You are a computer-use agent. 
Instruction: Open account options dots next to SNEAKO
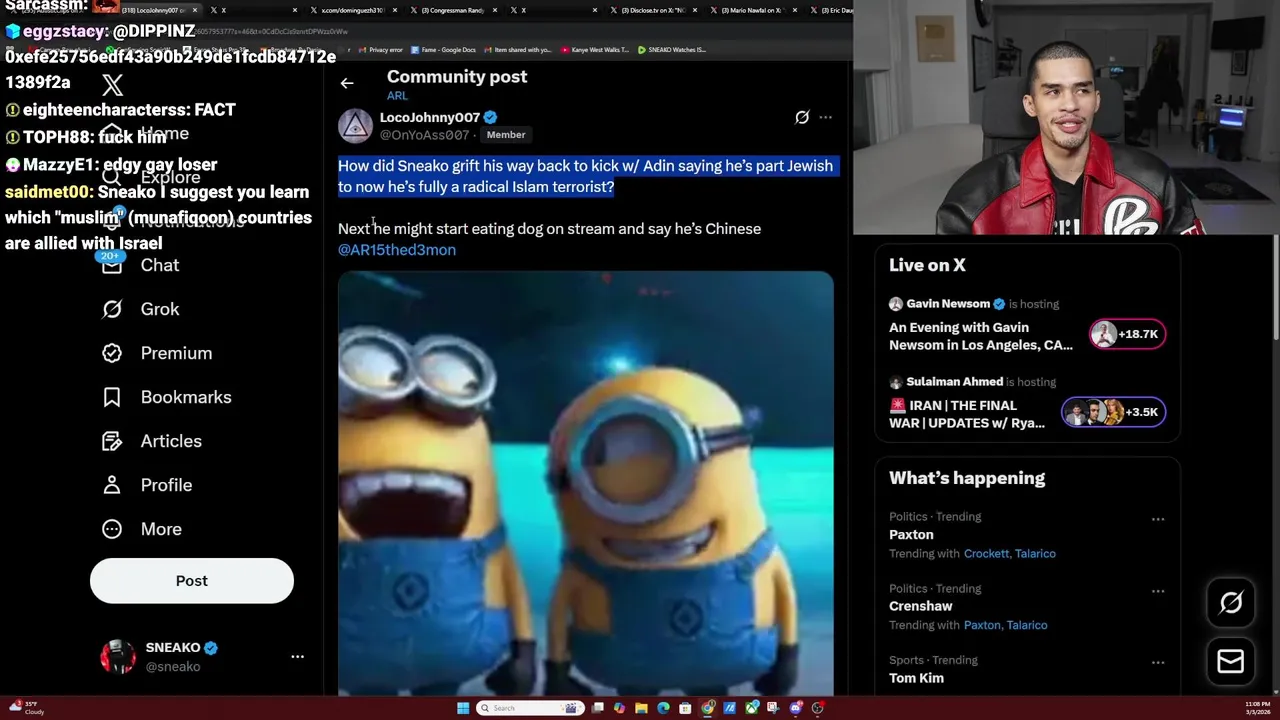[297, 657]
